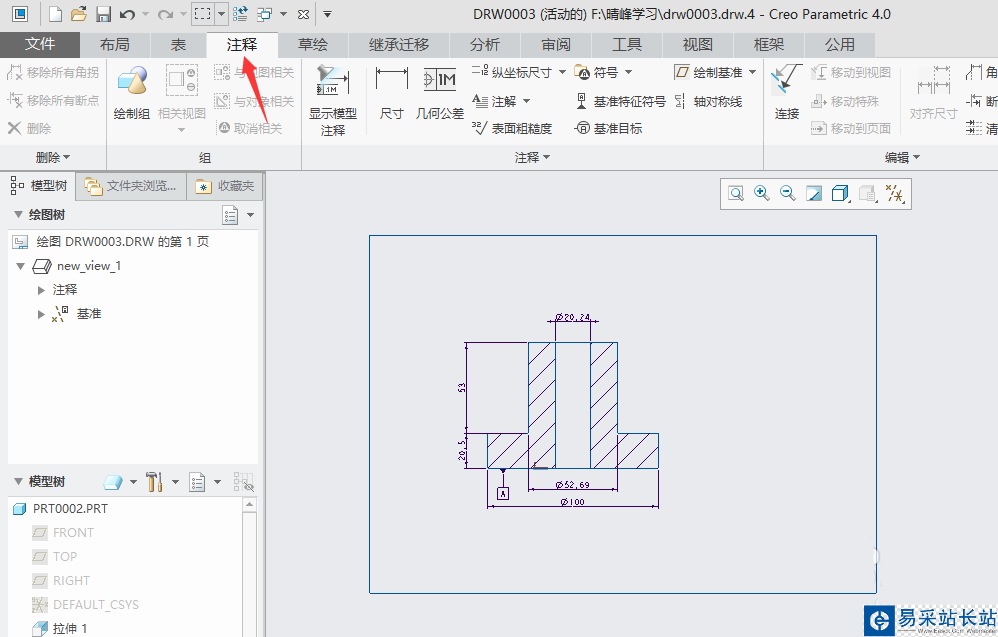
Task: Click the New file icon
Action: [x=56, y=13]
